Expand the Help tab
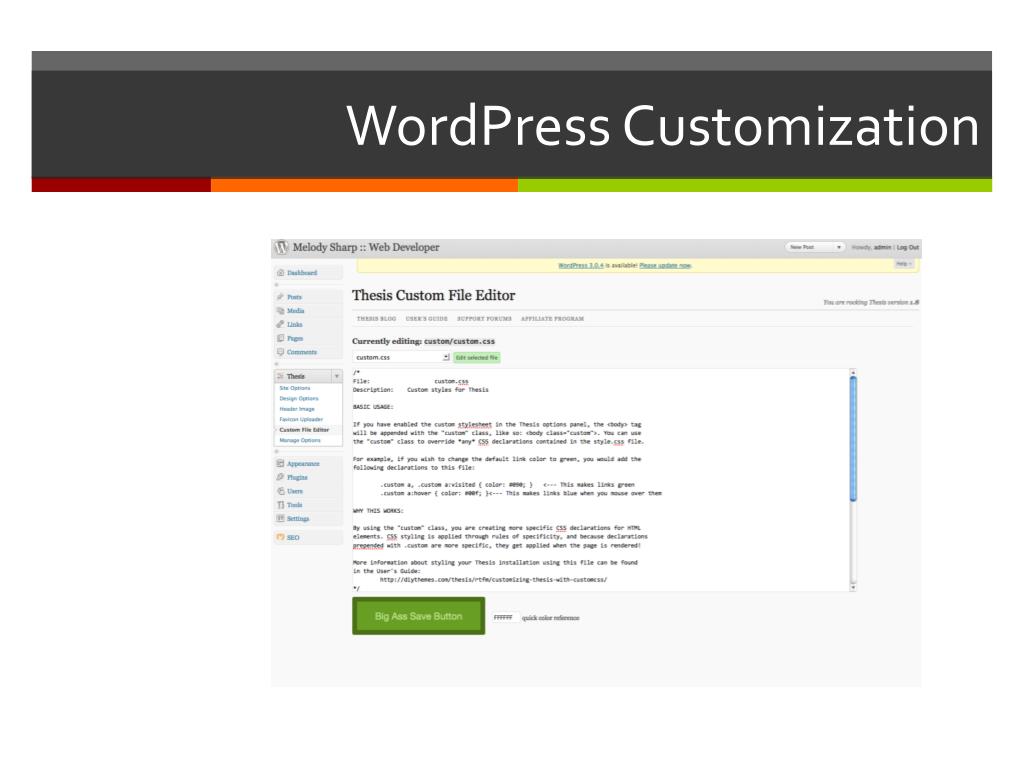This screenshot has height=768, width=1024. (x=903, y=264)
